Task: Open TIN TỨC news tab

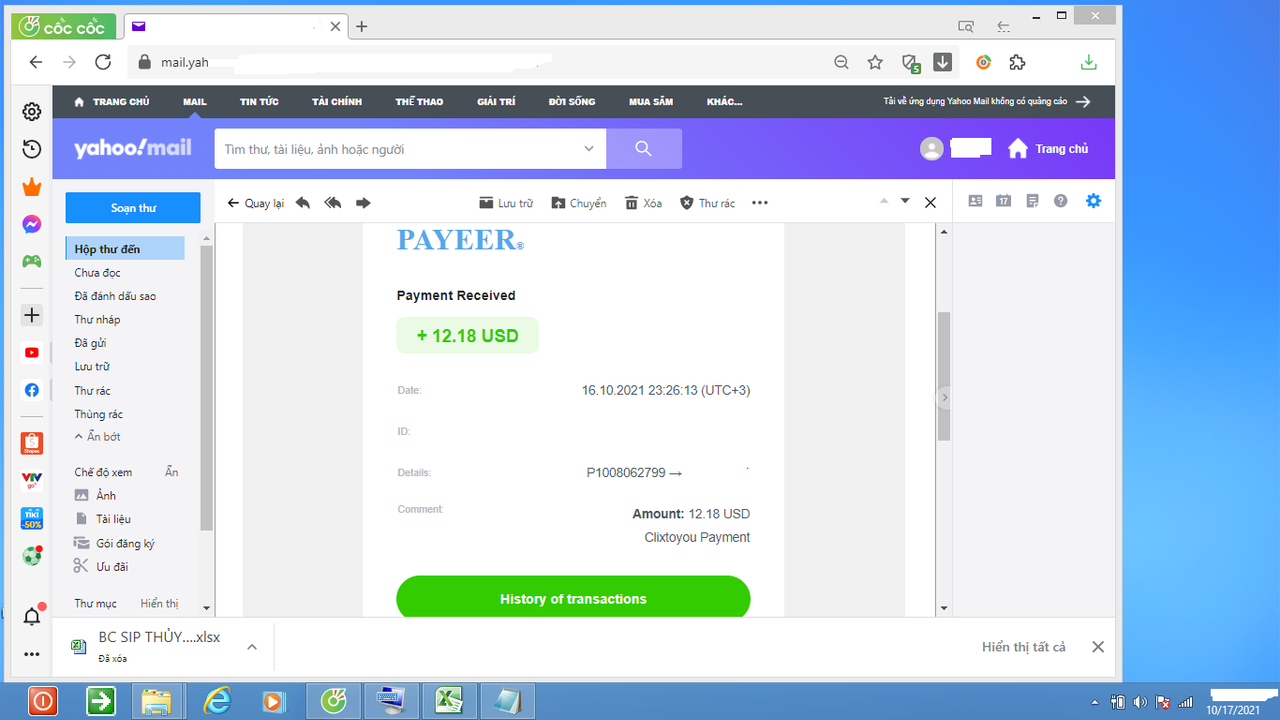Action: tap(259, 102)
